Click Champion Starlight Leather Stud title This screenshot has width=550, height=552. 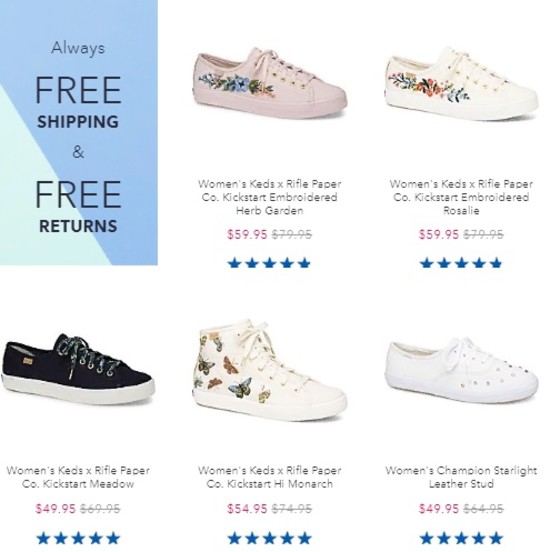461,477
